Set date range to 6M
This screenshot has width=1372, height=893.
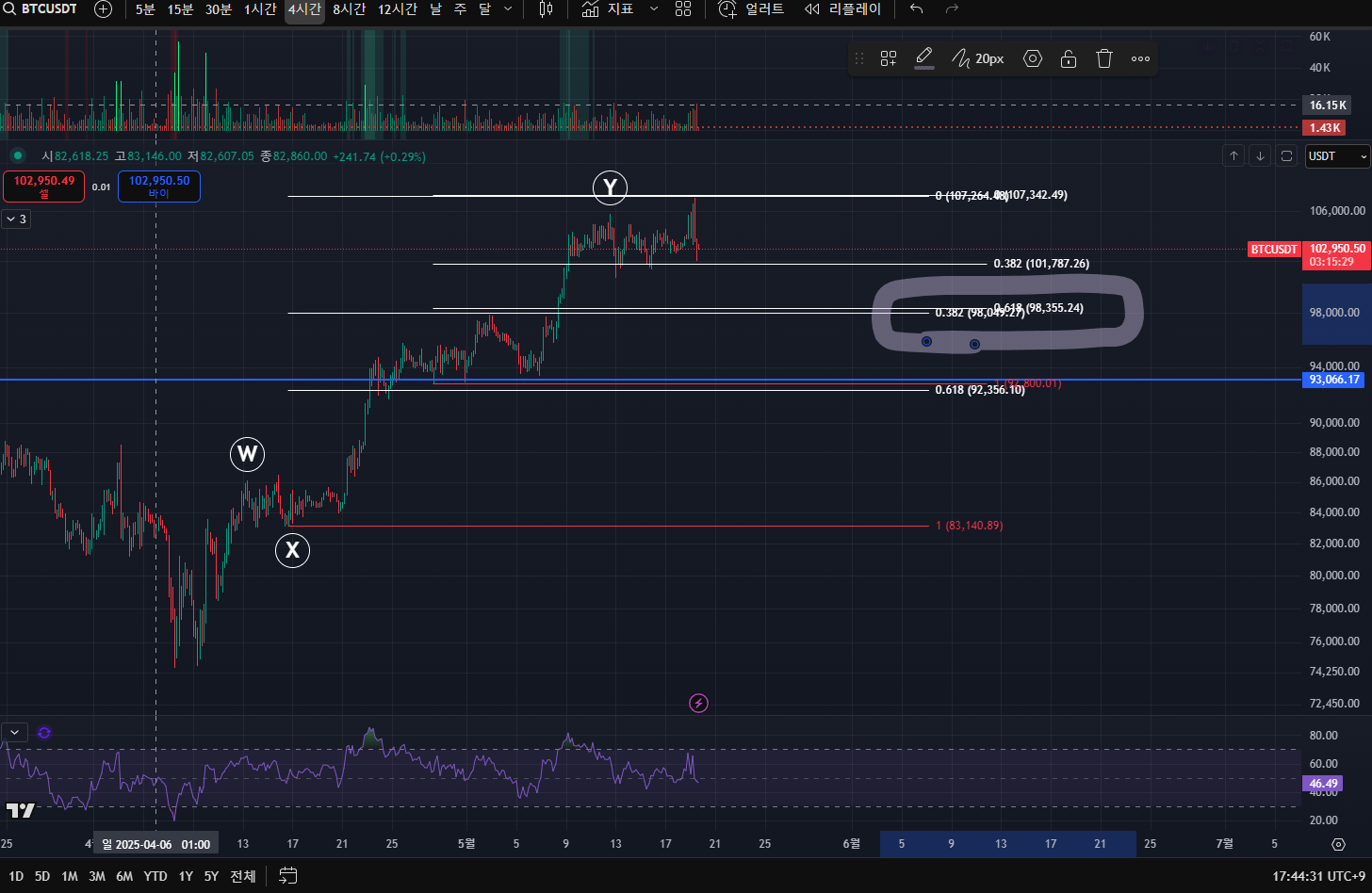[124, 876]
